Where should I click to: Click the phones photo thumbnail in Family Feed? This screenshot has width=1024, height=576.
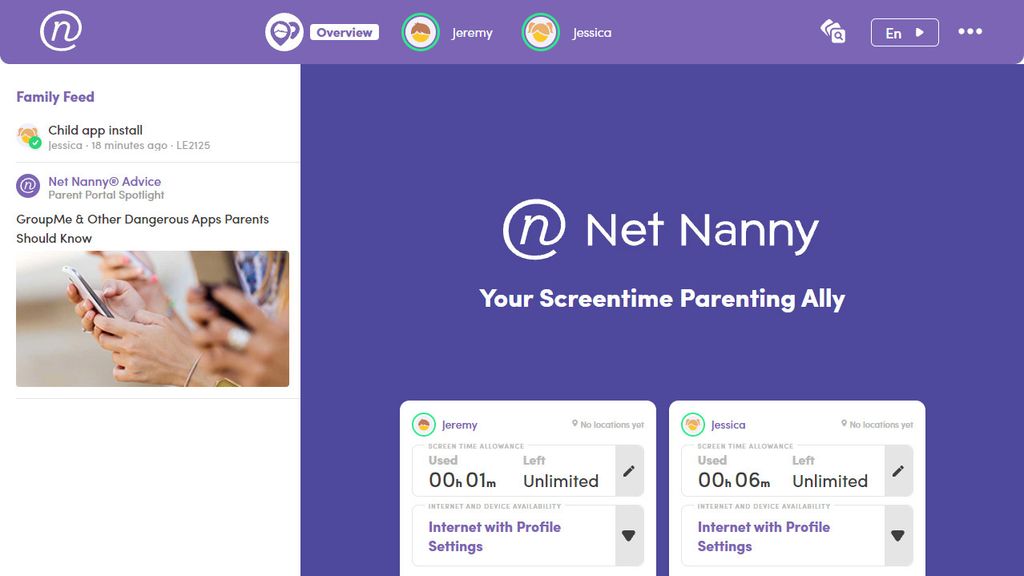click(x=152, y=318)
